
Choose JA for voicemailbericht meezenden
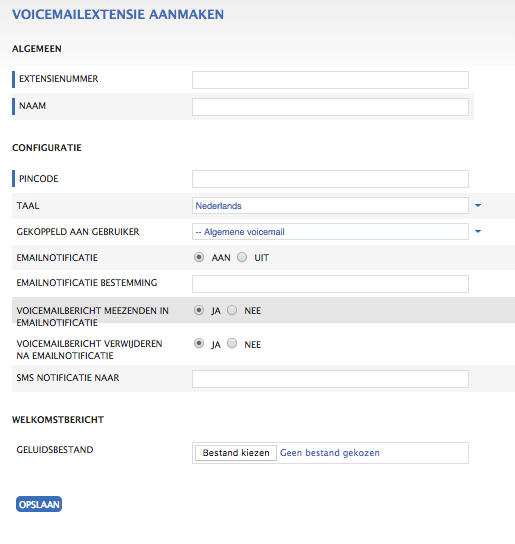[x=199, y=310]
